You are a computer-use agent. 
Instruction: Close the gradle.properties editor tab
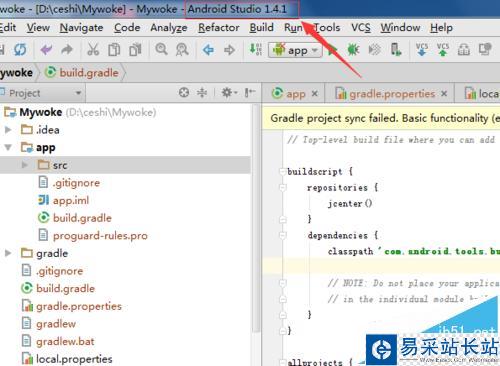[444, 94]
